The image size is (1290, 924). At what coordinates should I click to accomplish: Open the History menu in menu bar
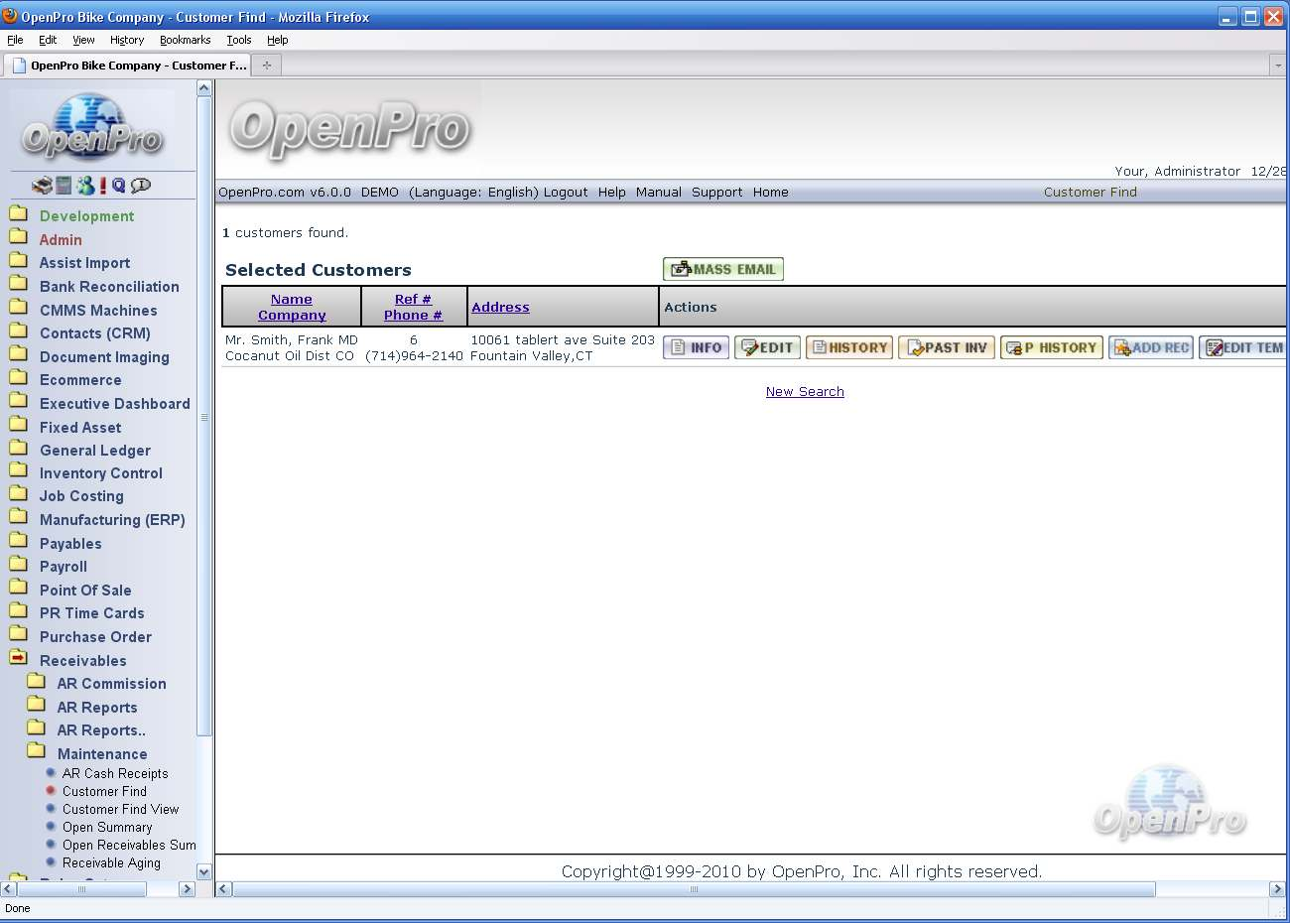click(127, 41)
